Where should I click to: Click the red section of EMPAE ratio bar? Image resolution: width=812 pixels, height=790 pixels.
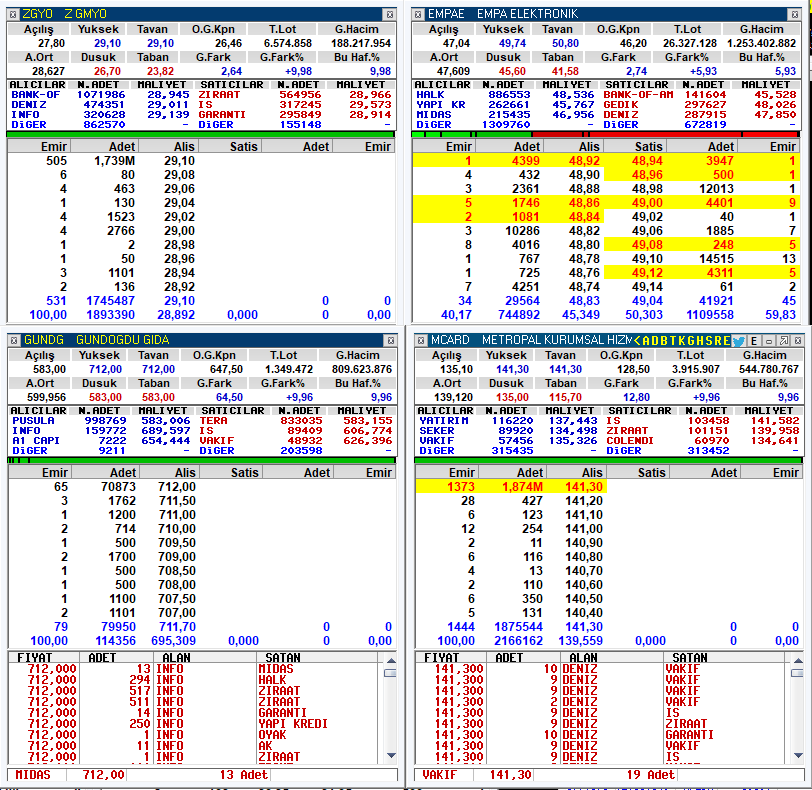(x=665, y=135)
